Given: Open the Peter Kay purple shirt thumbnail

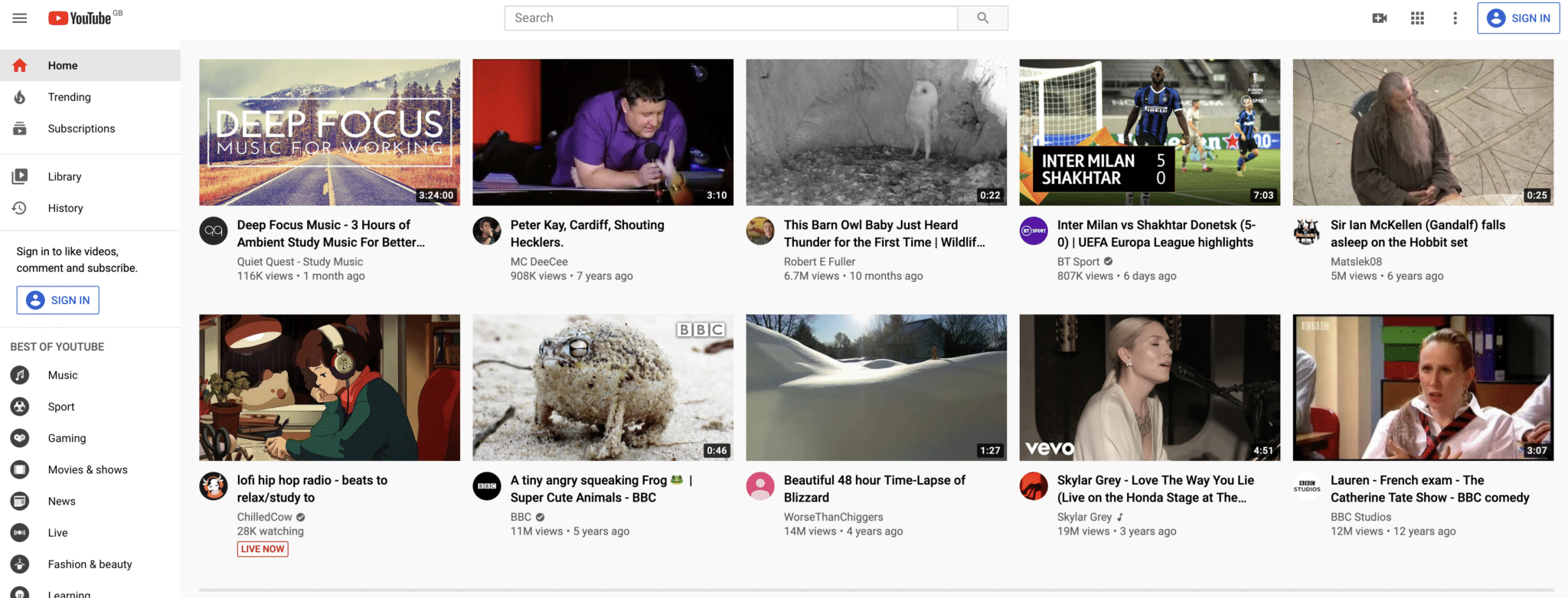Looking at the screenshot, I should [x=603, y=132].
